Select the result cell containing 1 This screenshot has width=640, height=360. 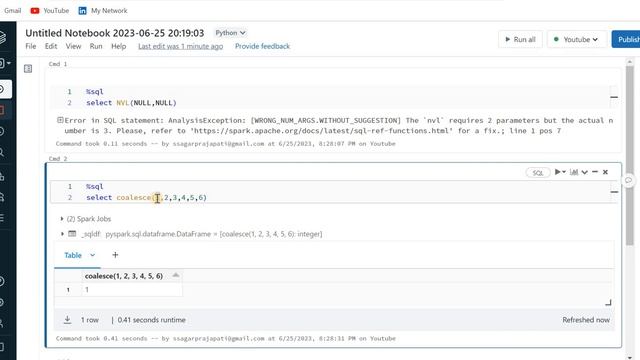[131, 289]
